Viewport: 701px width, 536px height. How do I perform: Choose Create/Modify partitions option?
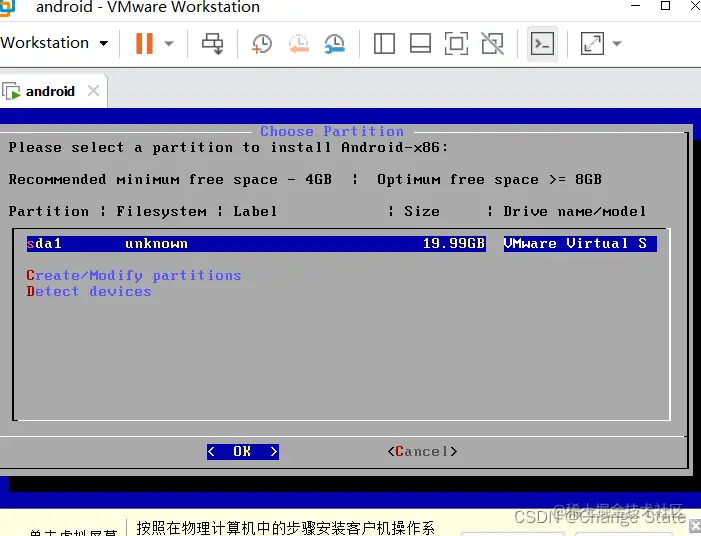coord(134,275)
